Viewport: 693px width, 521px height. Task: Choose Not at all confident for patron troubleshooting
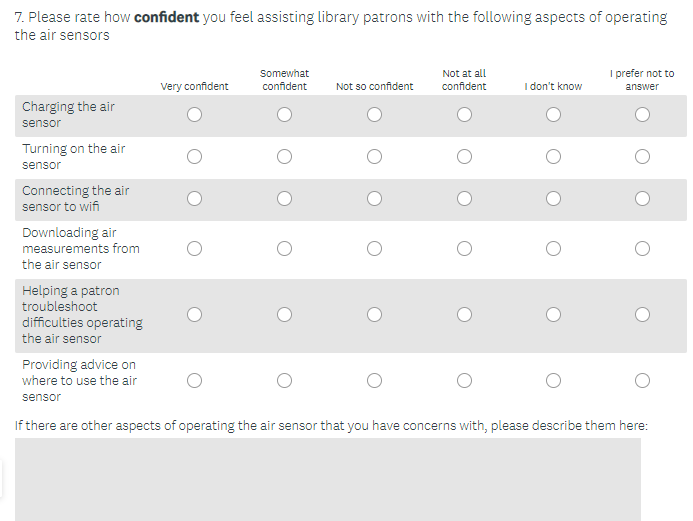coord(464,315)
